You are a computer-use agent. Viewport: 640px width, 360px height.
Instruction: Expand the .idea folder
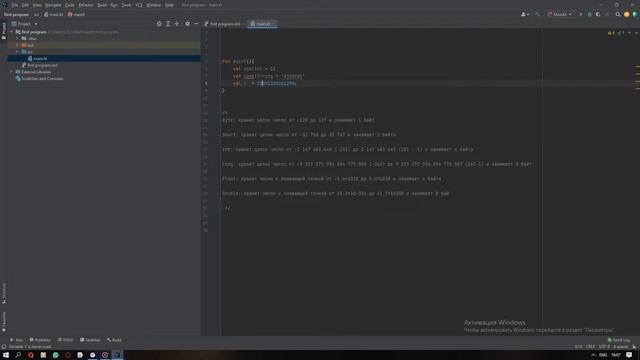pyautogui.click(x=18, y=38)
